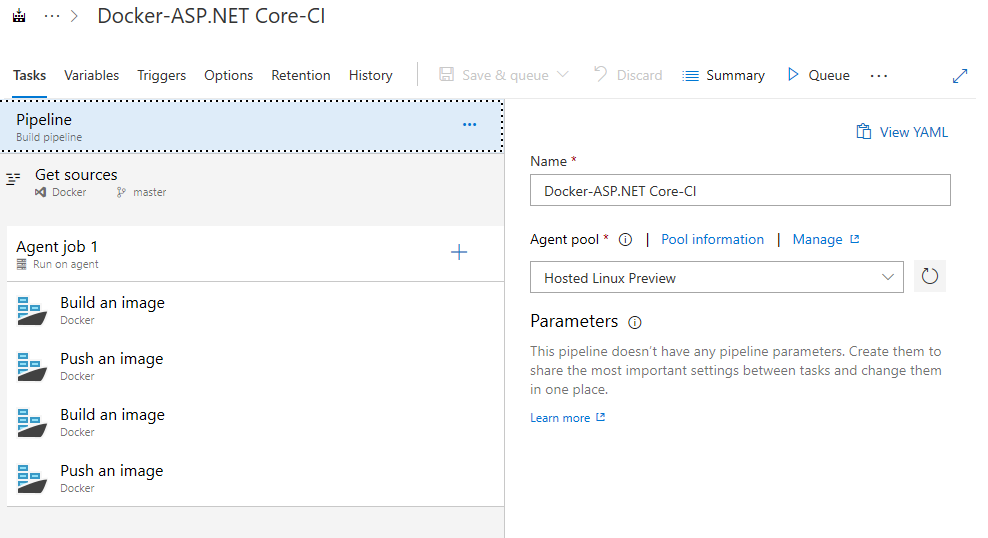Switch to the Tasks tab
The height and width of the screenshot is (538, 988).
point(30,76)
